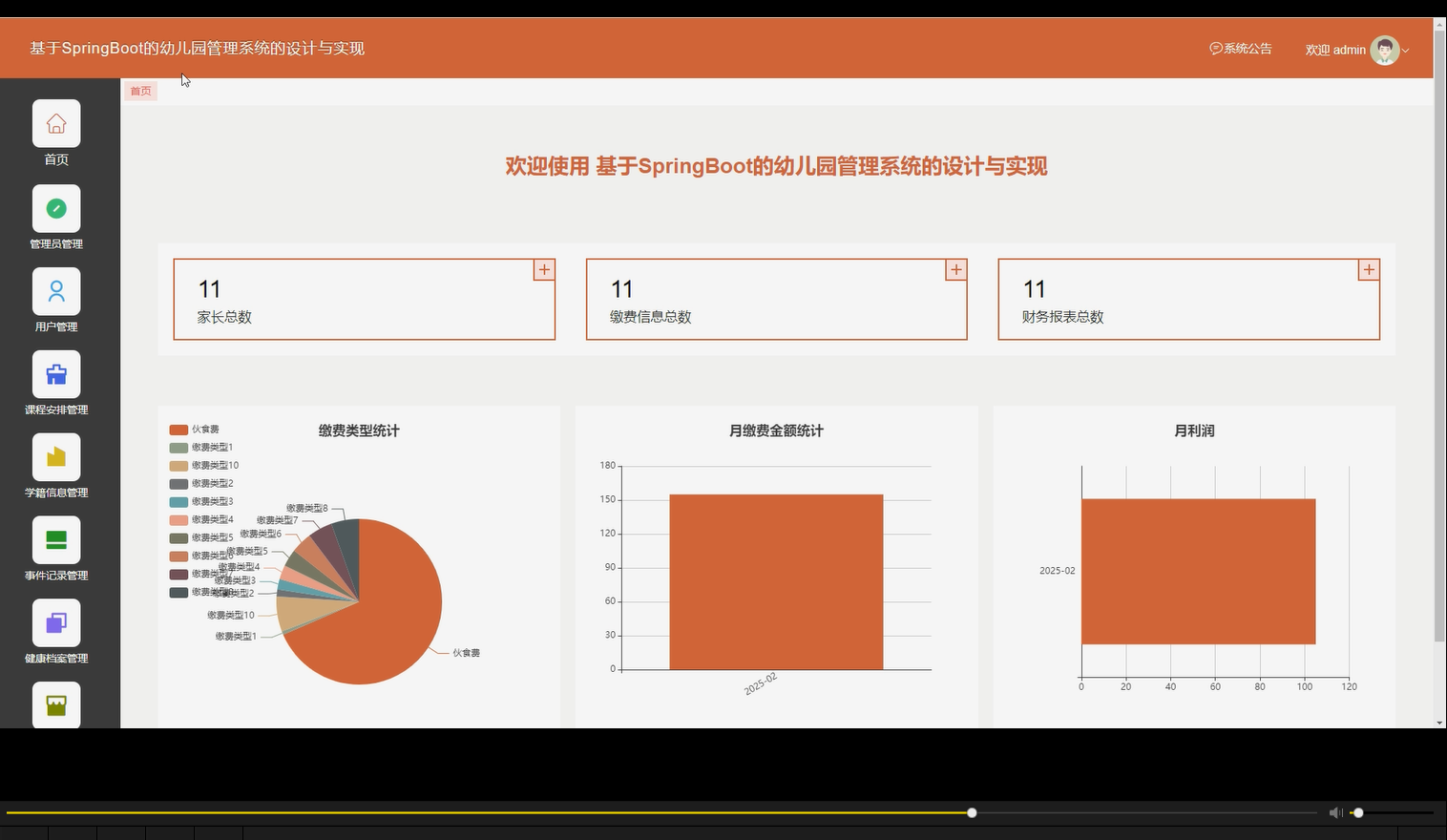Click the 缴费类型统计 chart title

[359, 430]
